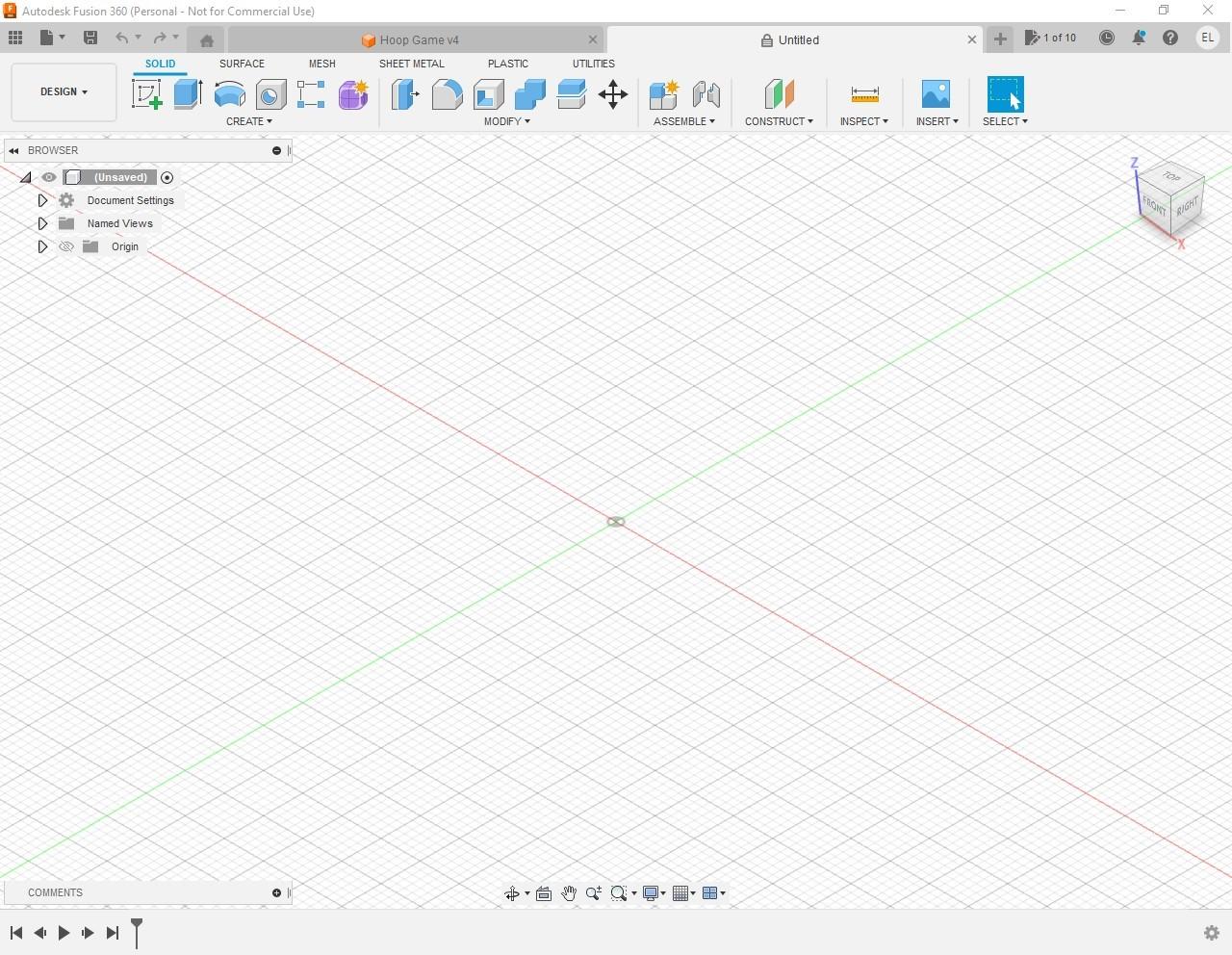
Task: Open the ASSEMBLE dropdown menu
Action: [684, 121]
